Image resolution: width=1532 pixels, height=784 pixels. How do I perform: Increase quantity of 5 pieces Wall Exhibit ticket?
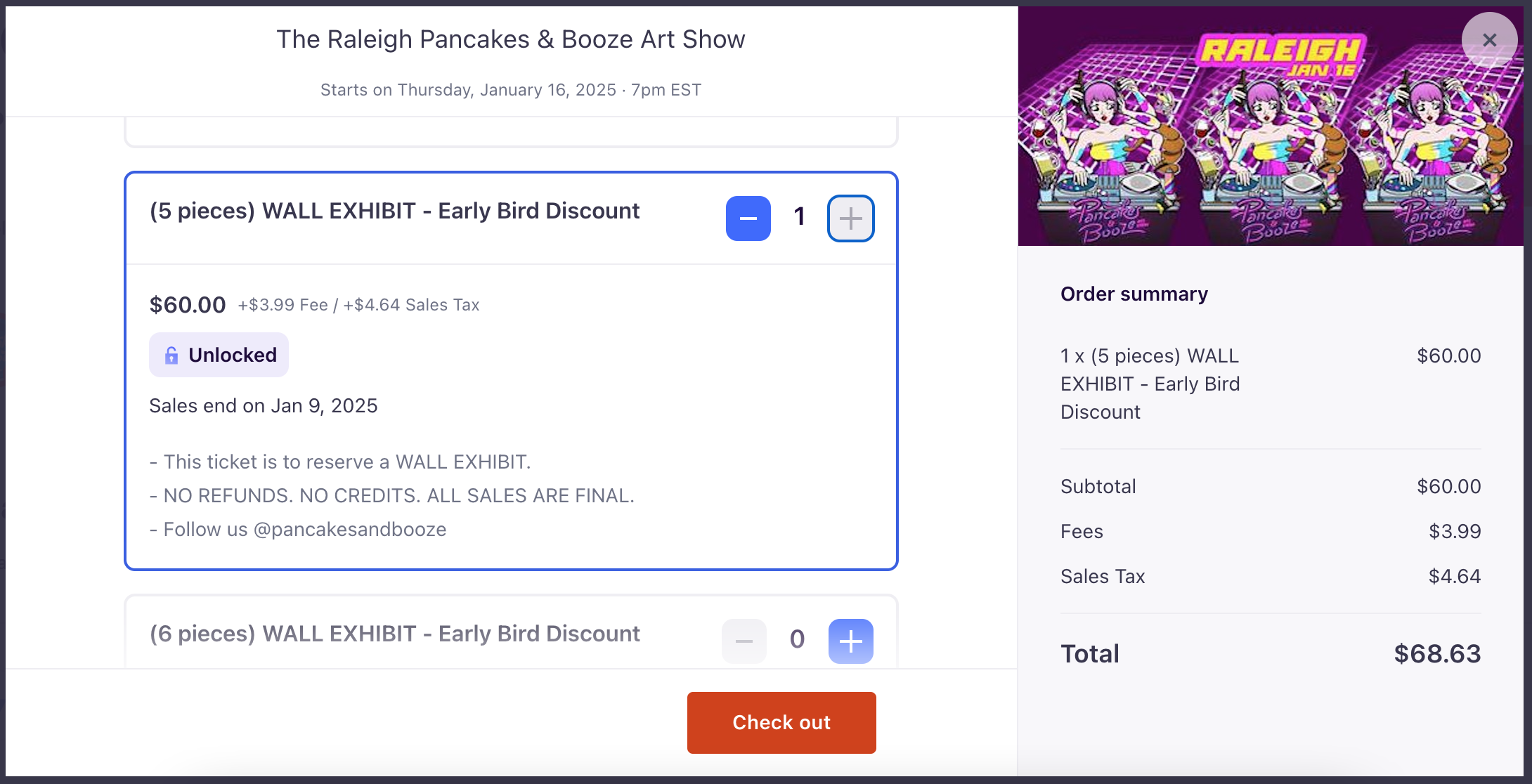tap(850, 218)
